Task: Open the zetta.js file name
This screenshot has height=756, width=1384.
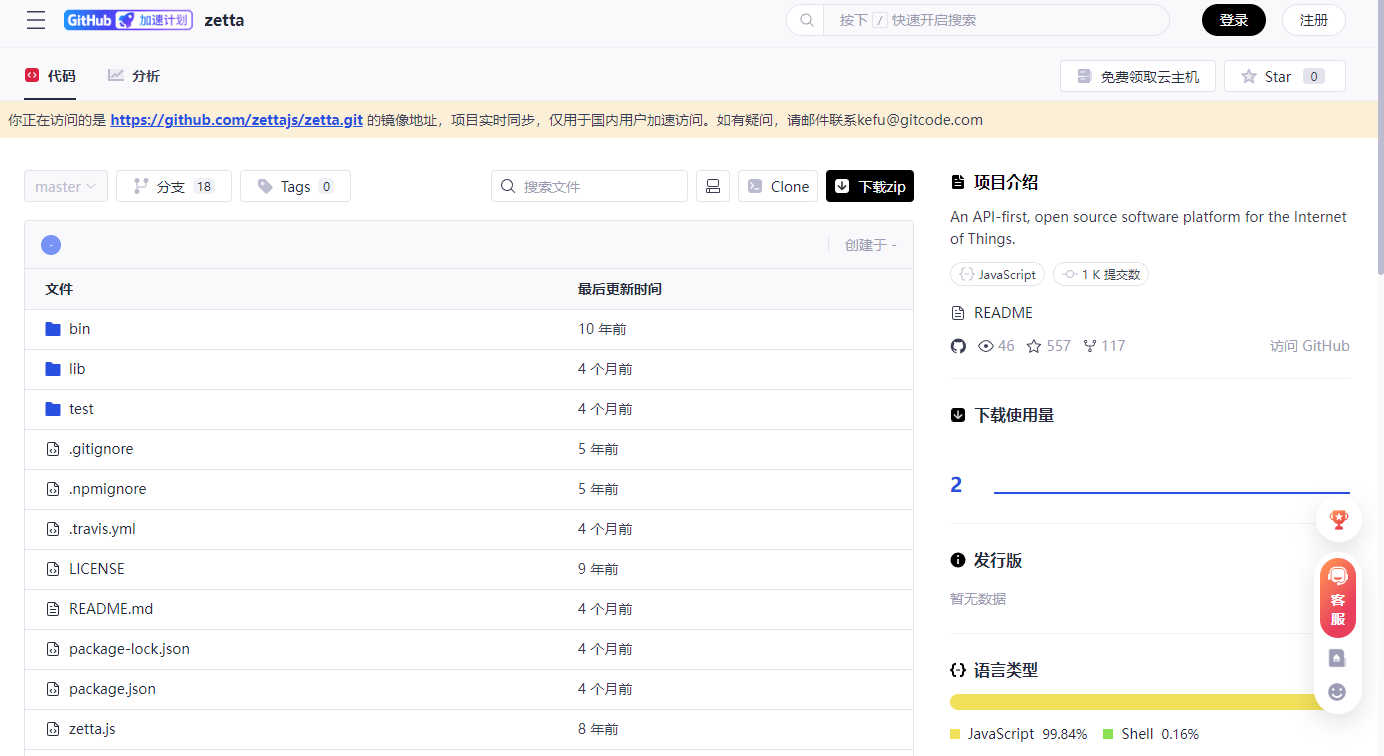Action: click(92, 729)
